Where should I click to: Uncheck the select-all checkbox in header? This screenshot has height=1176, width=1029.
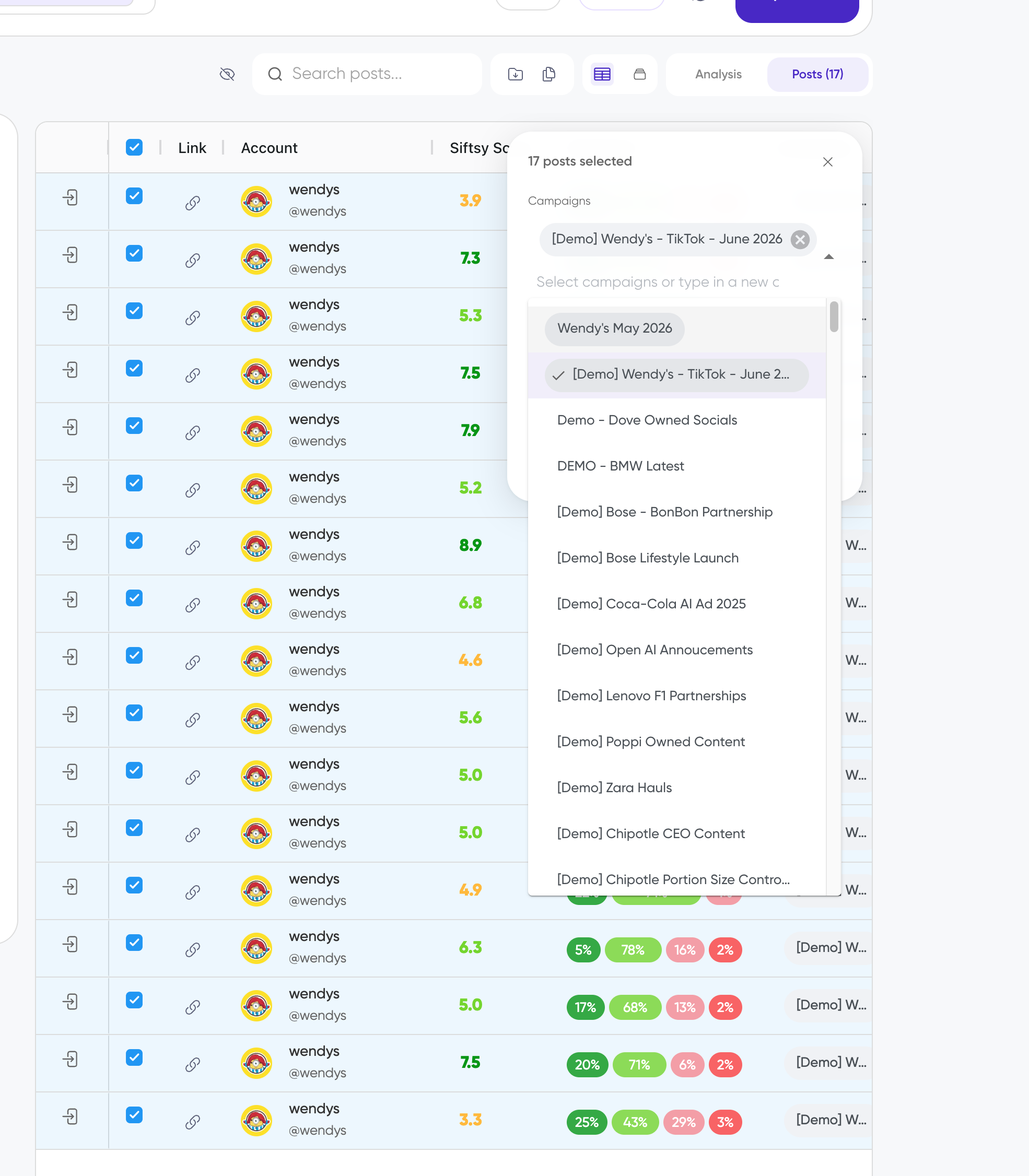[134, 147]
